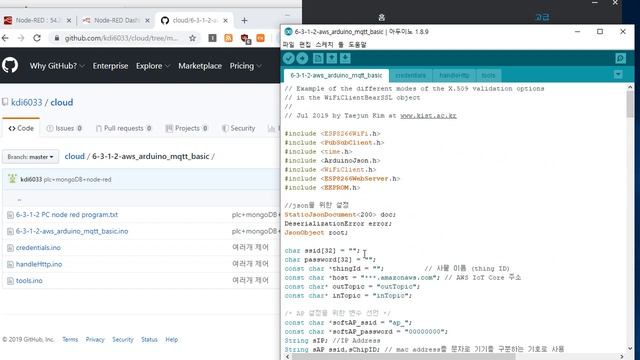Viewport: 640px width, 360px height.
Task: Click the Arduino Upload arrow button
Action: [x=302, y=58]
